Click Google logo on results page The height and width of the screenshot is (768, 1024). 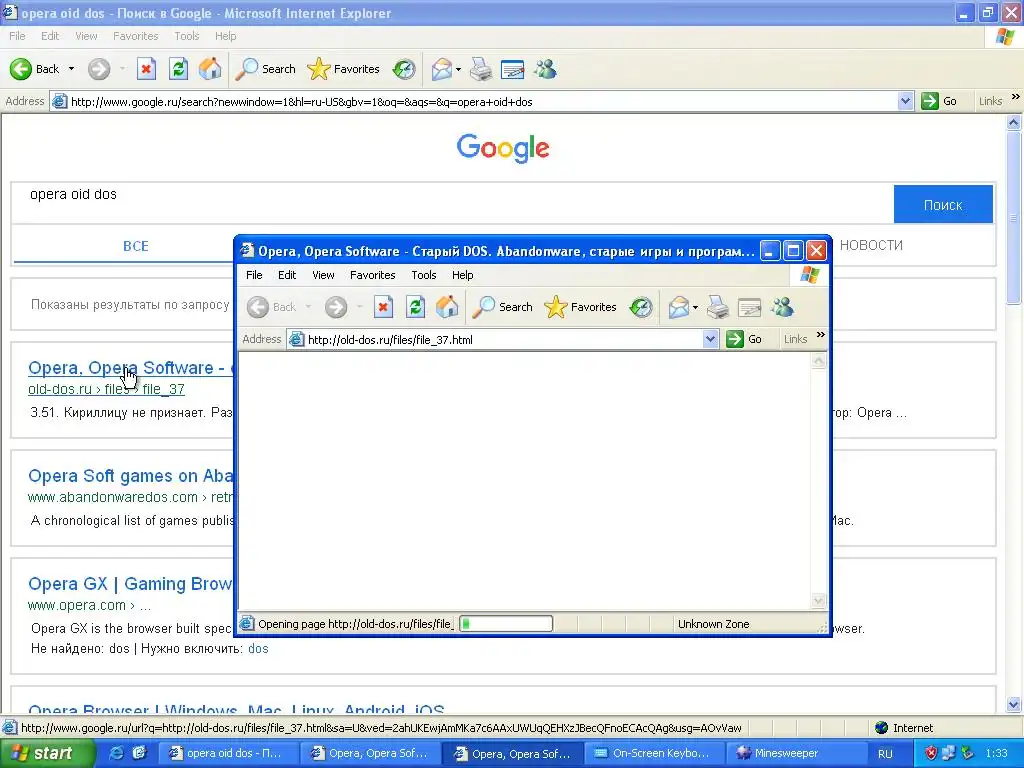503,148
